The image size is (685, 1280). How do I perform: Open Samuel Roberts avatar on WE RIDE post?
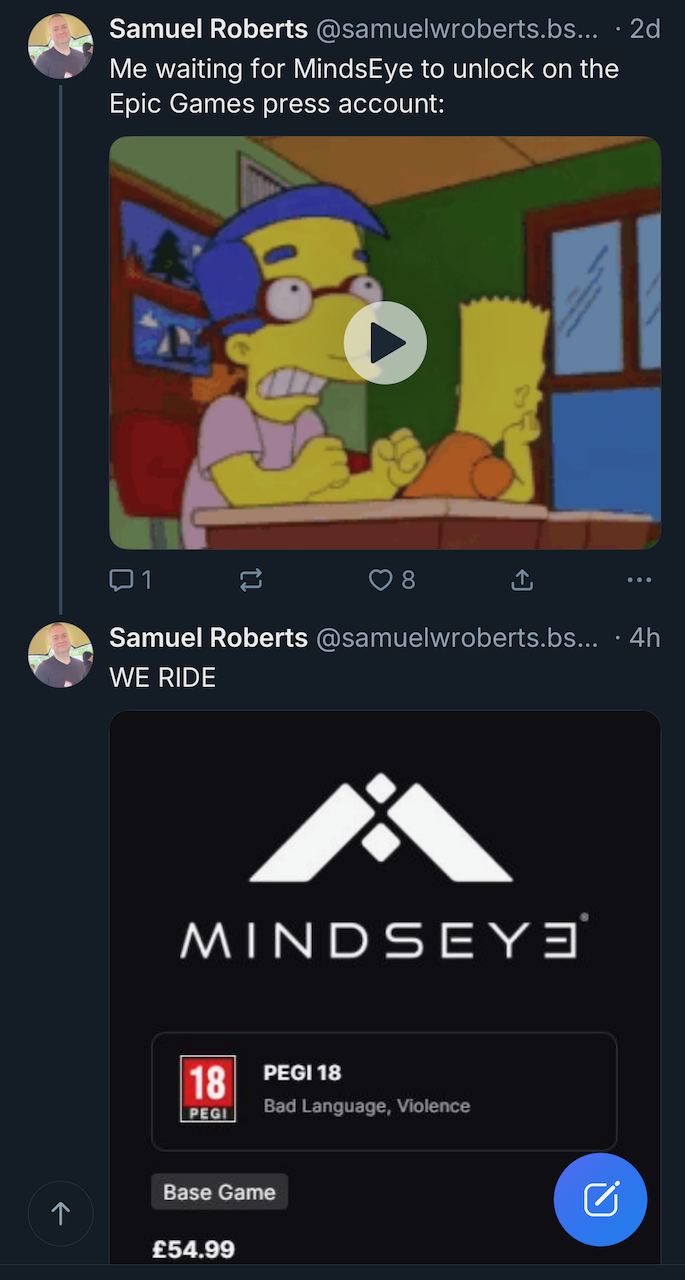point(61,655)
